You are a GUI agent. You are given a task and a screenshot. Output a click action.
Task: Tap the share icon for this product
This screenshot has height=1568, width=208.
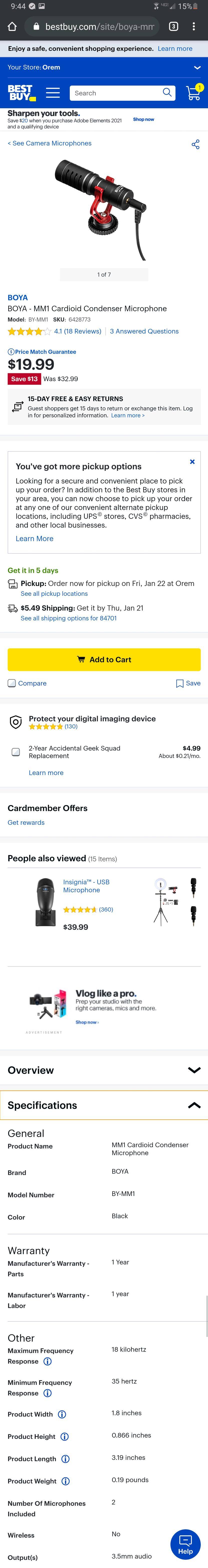point(195,144)
